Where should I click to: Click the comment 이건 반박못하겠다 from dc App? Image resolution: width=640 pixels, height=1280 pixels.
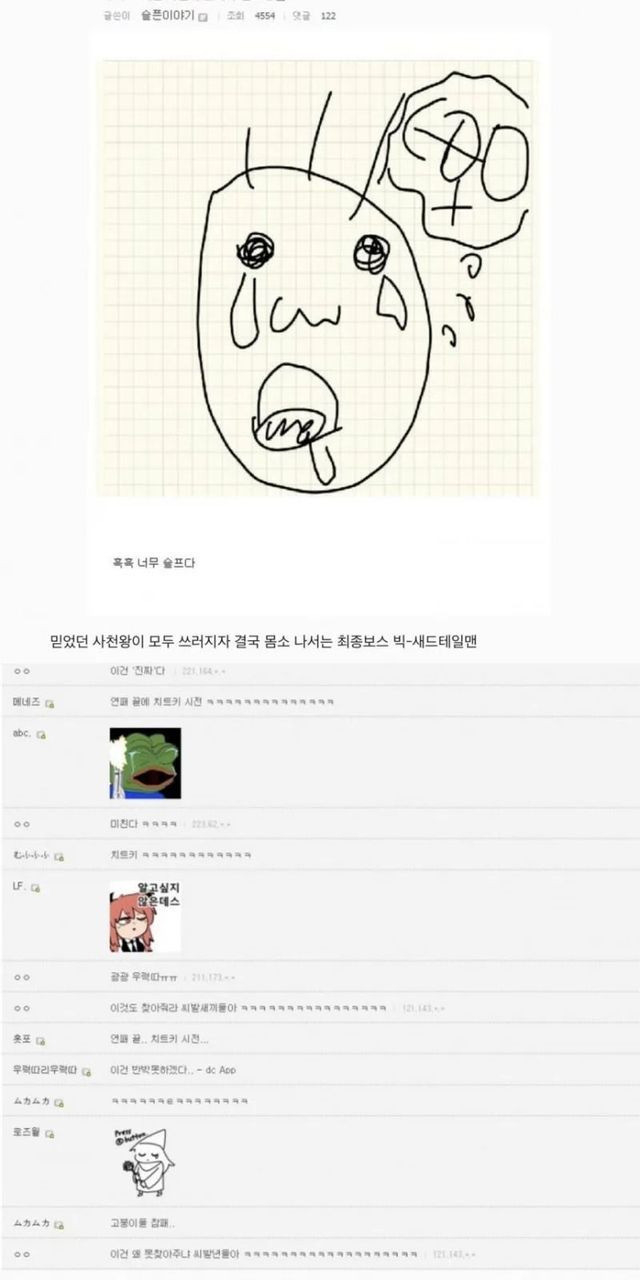[173, 1071]
